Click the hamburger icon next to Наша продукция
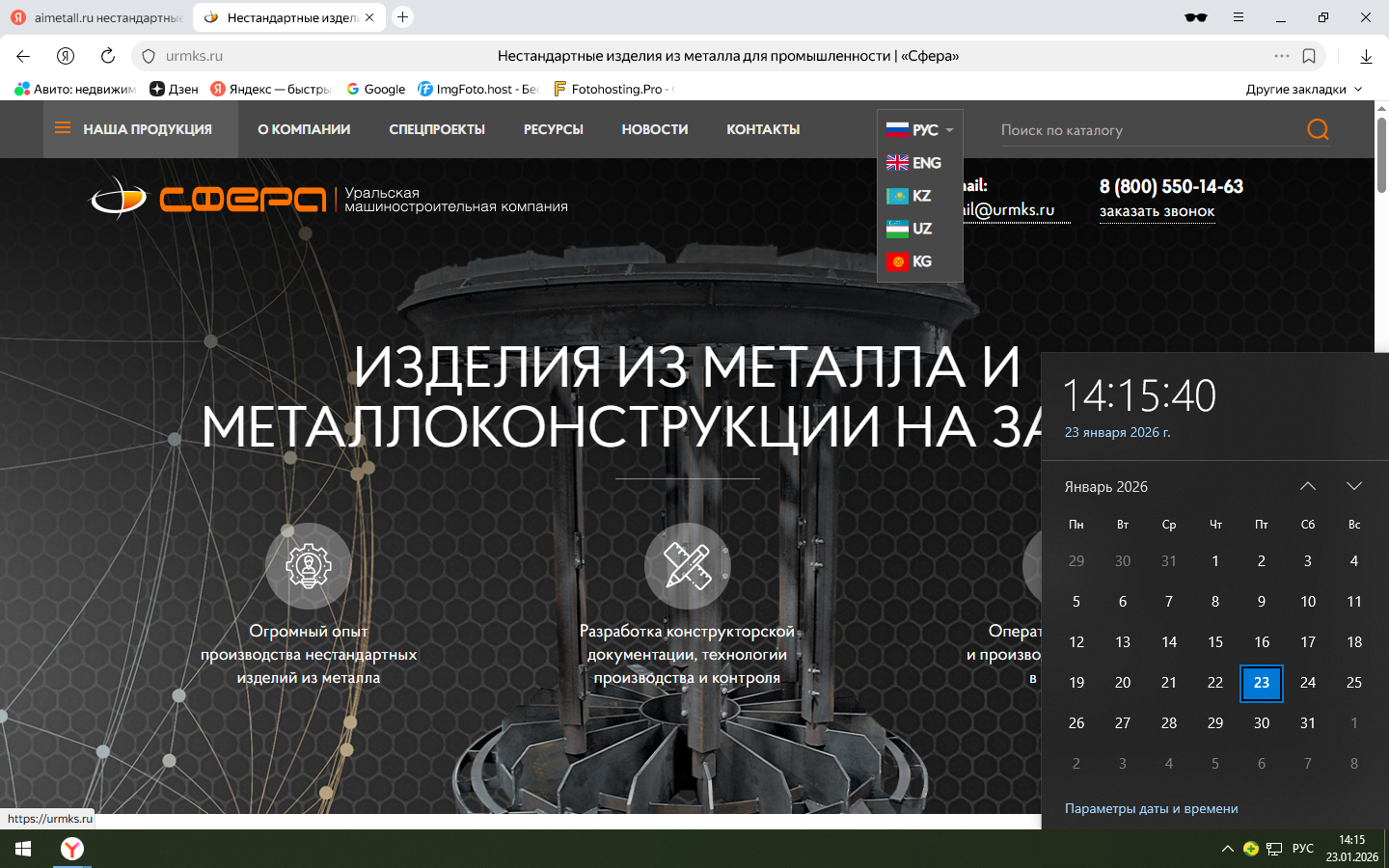The image size is (1389, 868). pos(63,128)
